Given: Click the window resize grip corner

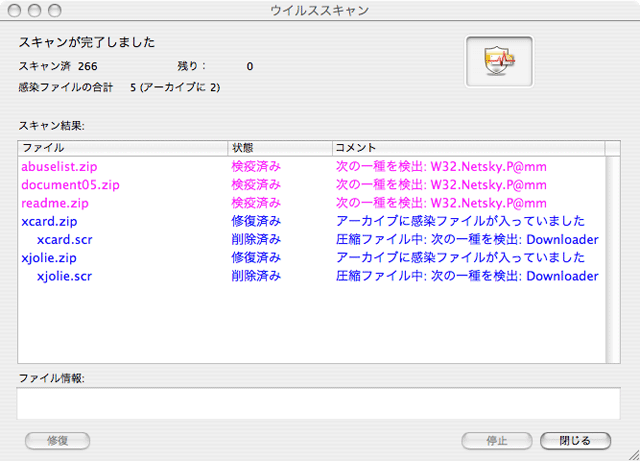Looking at the screenshot, I should pos(634,455).
